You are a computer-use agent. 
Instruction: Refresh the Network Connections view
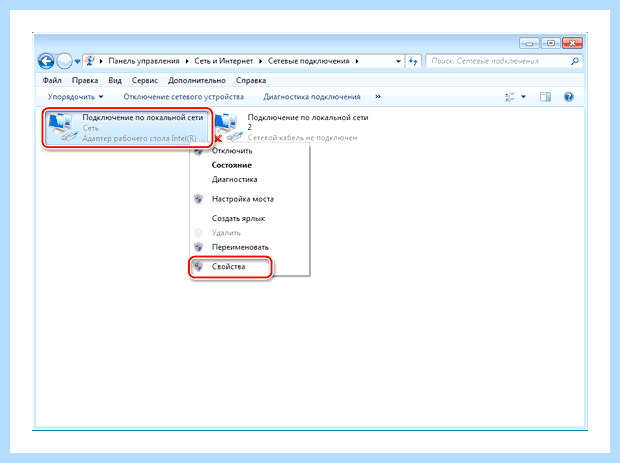tap(413, 61)
